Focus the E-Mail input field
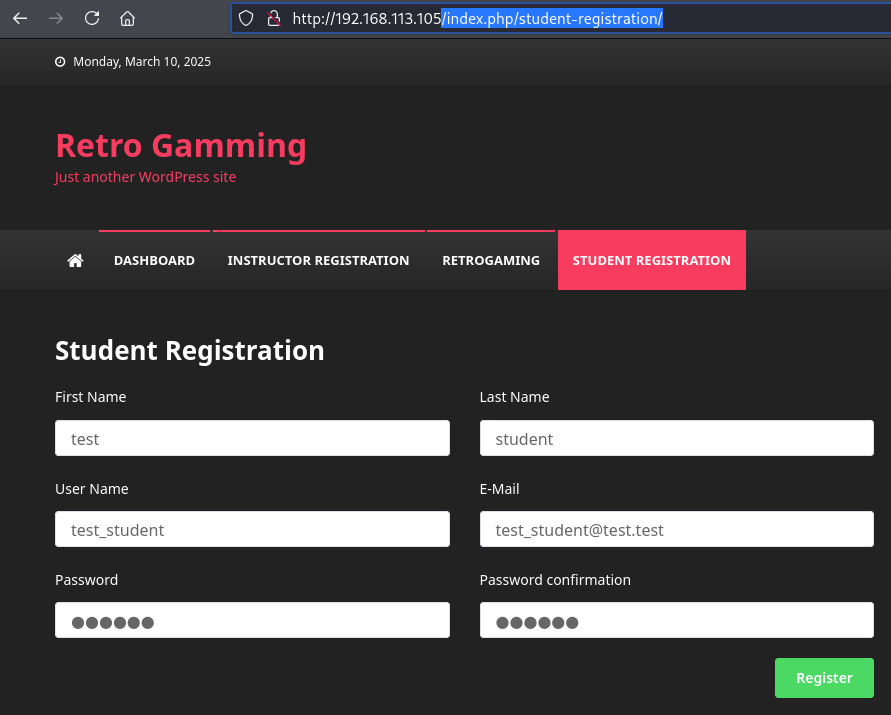The width and height of the screenshot is (891, 715). [677, 529]
